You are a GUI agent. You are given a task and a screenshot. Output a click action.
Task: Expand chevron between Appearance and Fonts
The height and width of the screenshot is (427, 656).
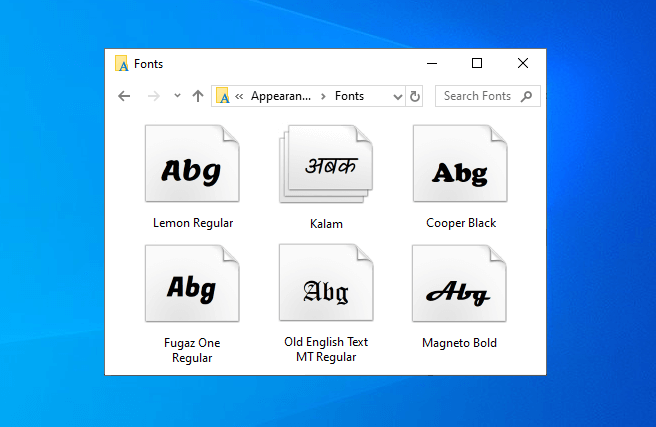coord(323,96)
